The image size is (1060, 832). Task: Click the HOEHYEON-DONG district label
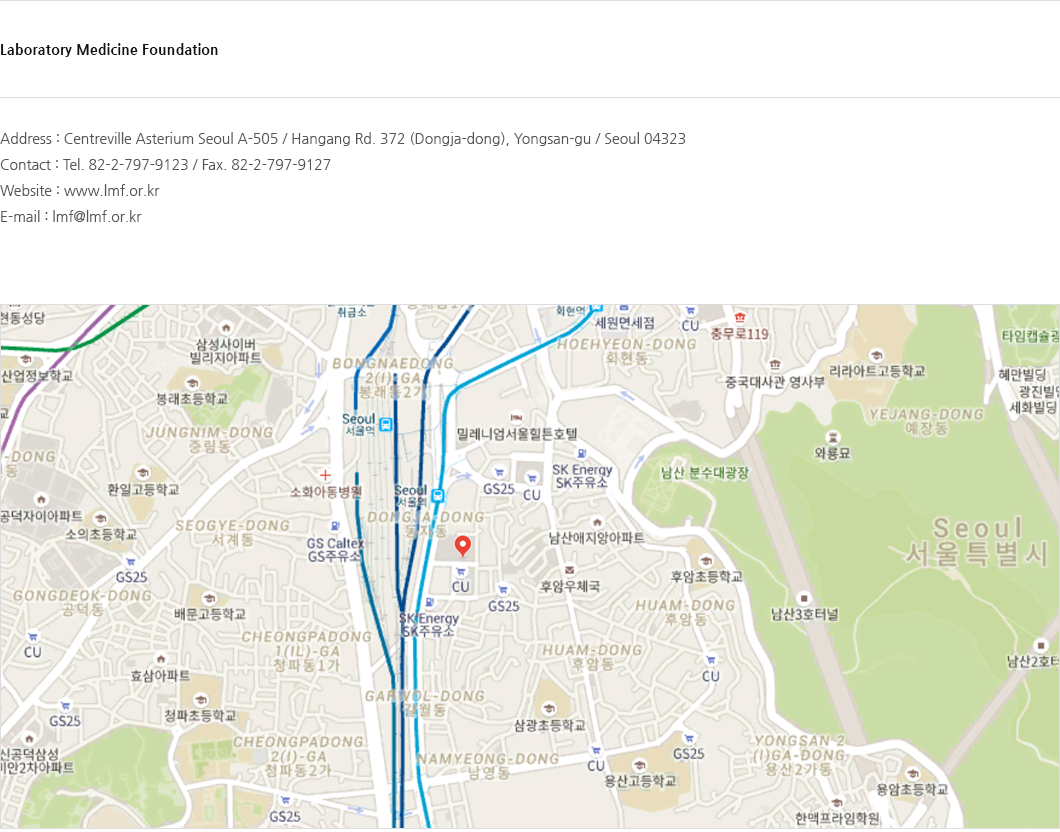click(x=627, y=351)
